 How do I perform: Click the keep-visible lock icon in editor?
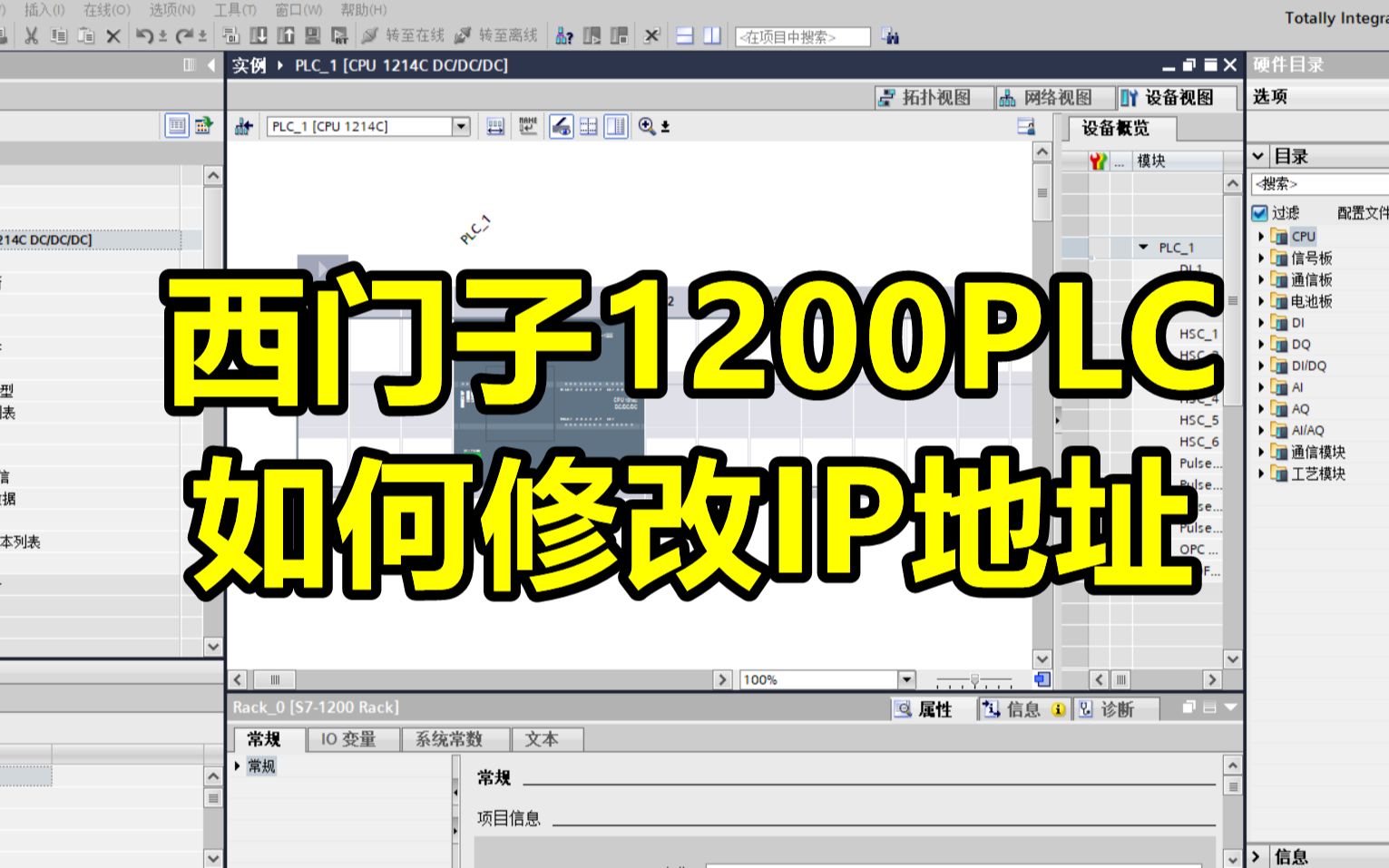pos(1026,127)
